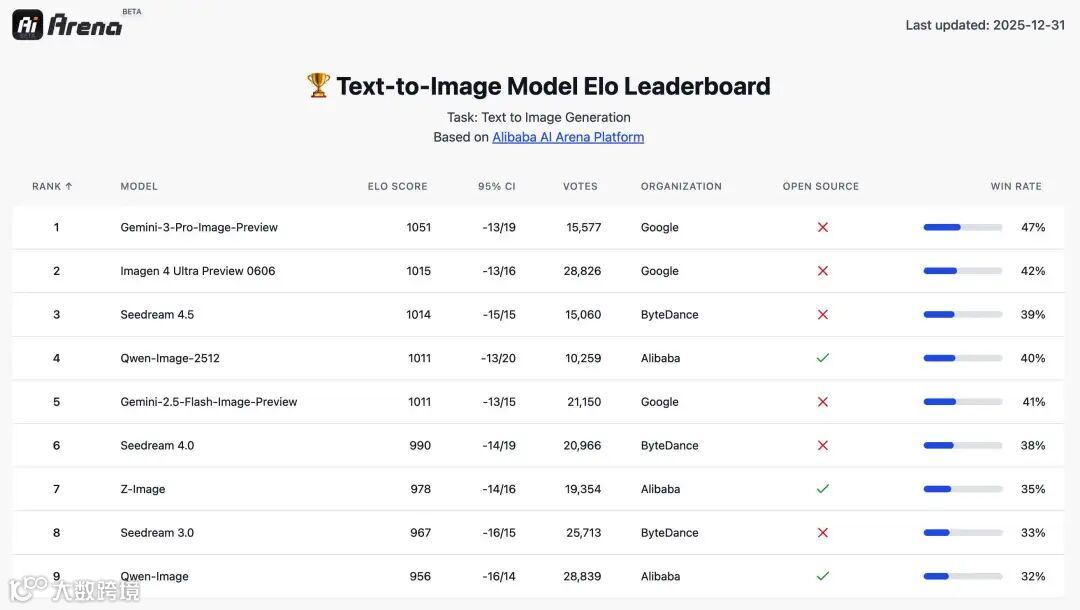Sort by the Votes column header
The height and width of the screenshot is (610, 1080).
point(580,186)
